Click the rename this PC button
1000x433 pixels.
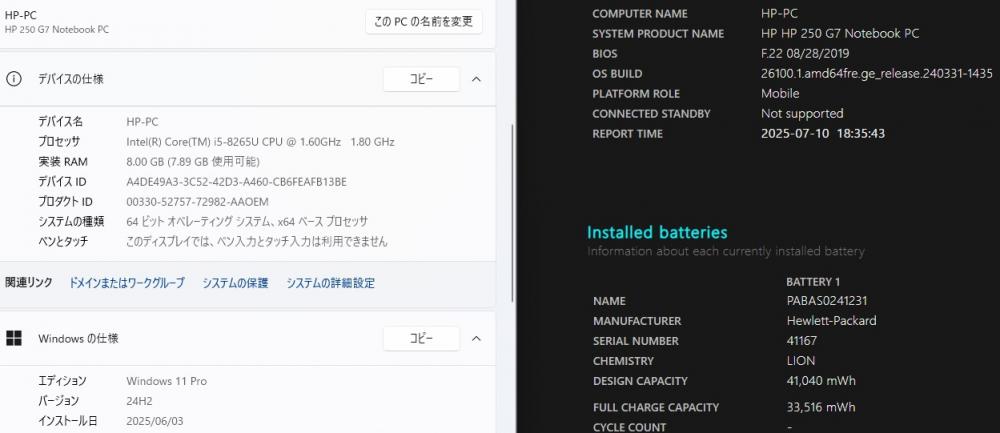423,21
